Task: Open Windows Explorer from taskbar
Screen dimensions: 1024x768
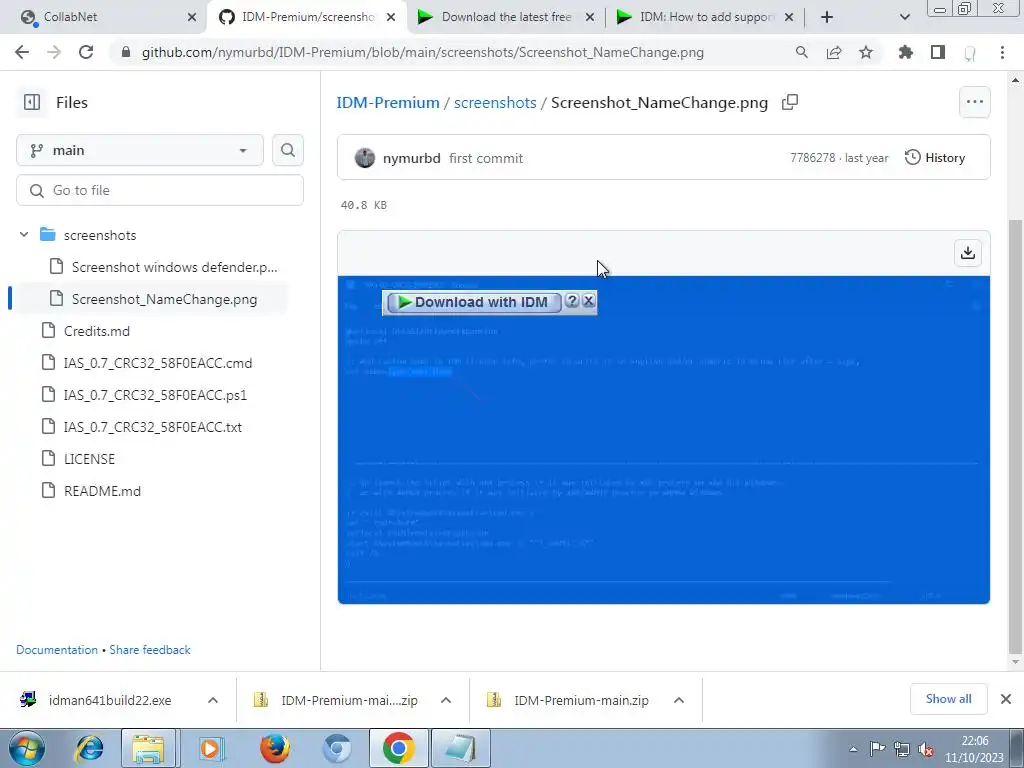Action: pos(148,748)
